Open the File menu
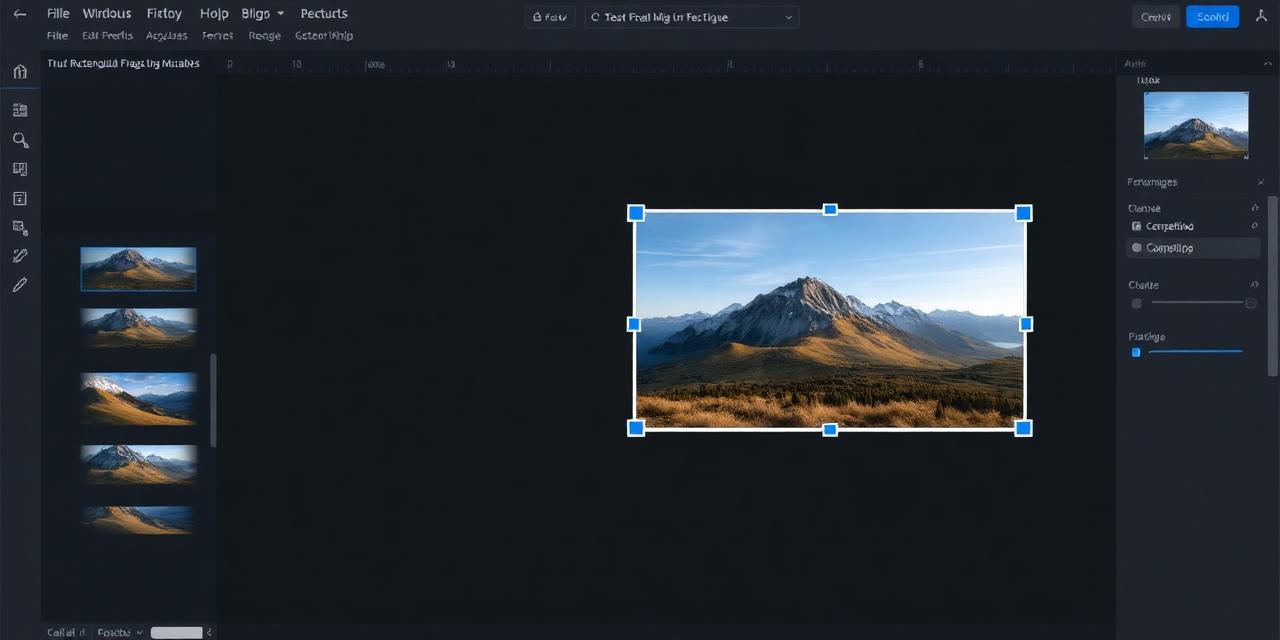The width and height of the screenshot is (1280, 640). click(x=57, y=13)
